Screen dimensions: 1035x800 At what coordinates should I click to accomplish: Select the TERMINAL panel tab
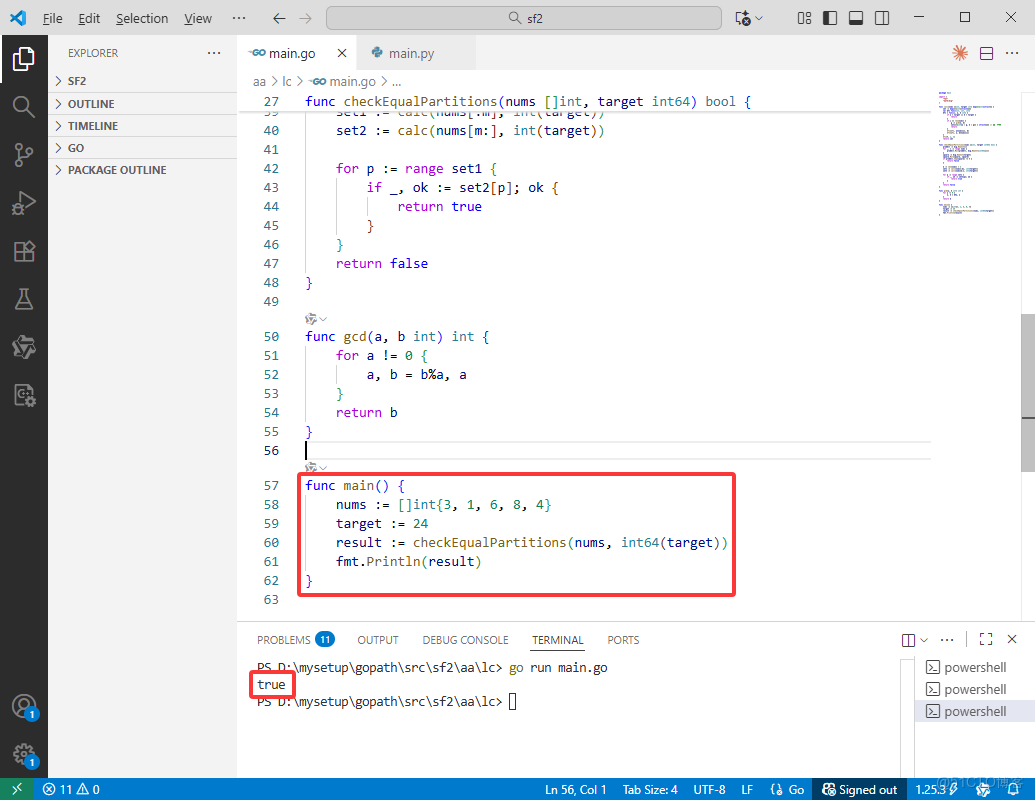[558, 640]
